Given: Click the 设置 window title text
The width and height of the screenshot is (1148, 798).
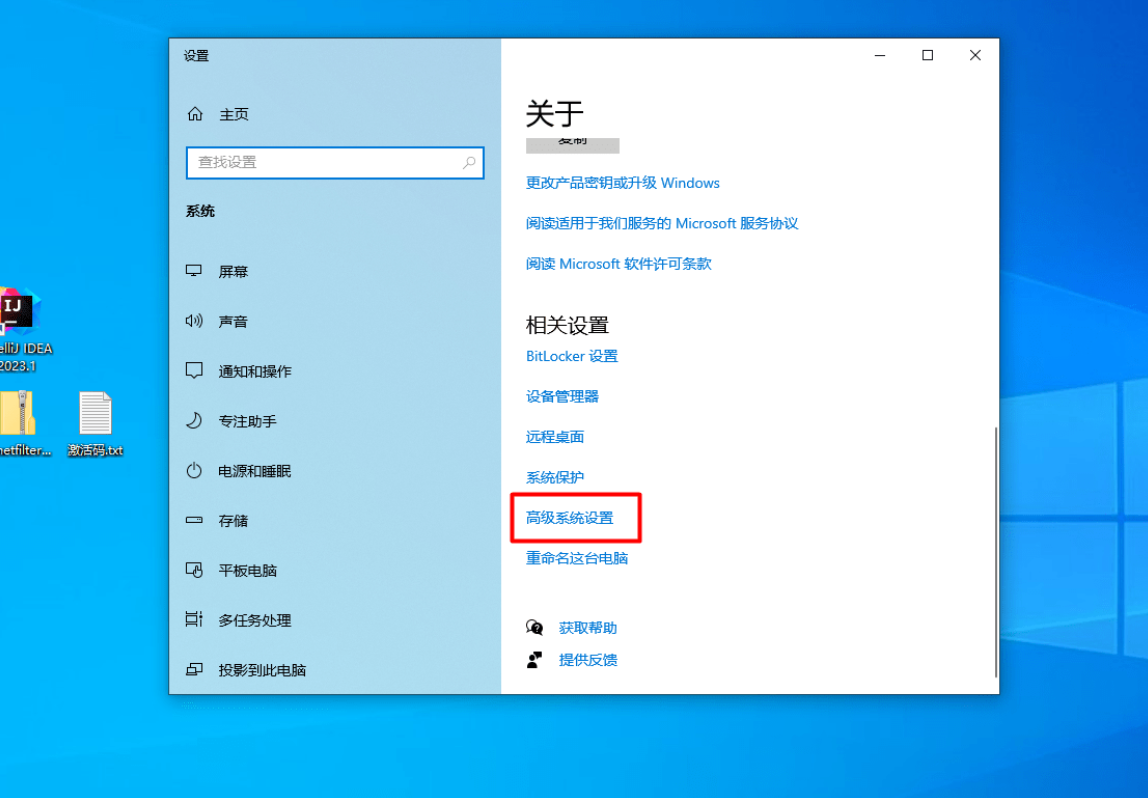Looking at the screenshot, I should 196,56.
